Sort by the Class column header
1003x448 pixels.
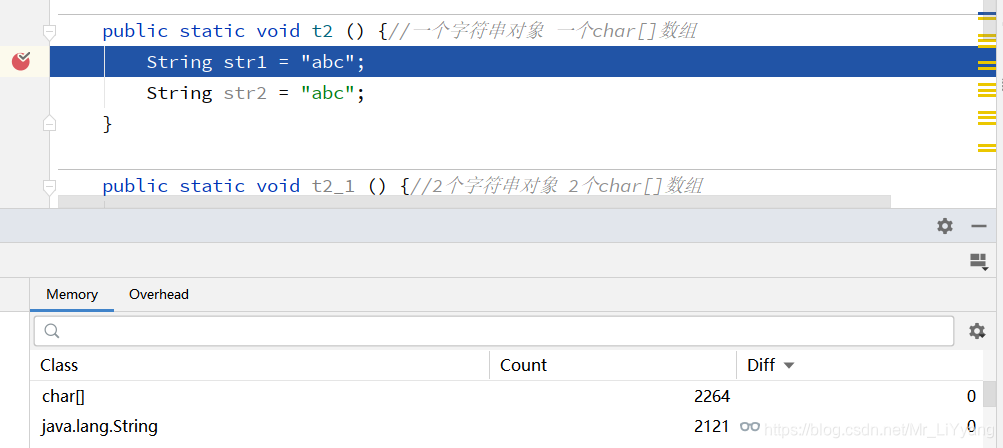pyautogui.click(x=262, y=365)
